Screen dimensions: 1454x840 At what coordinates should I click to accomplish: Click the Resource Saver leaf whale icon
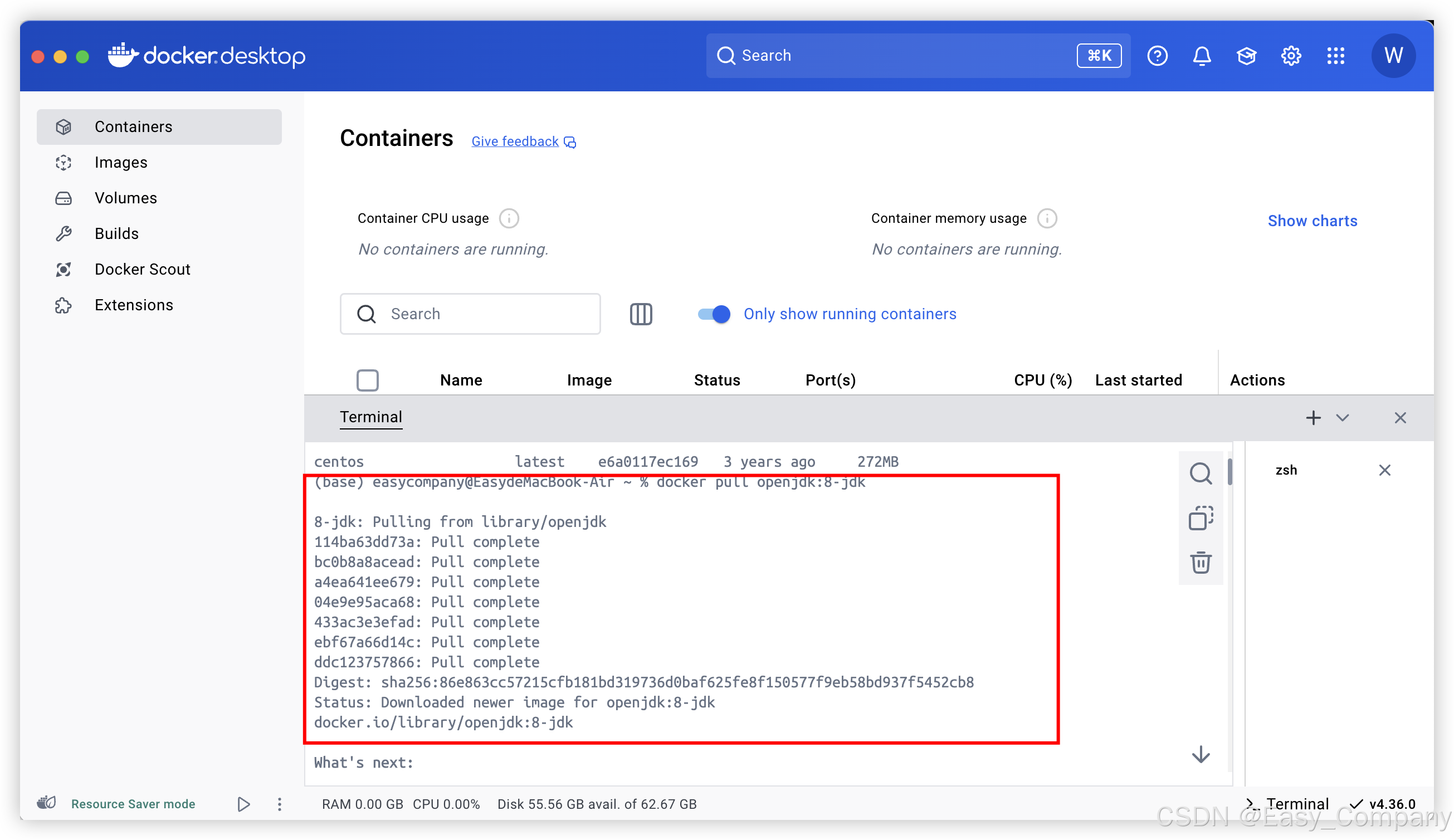(x=47, y=803)
